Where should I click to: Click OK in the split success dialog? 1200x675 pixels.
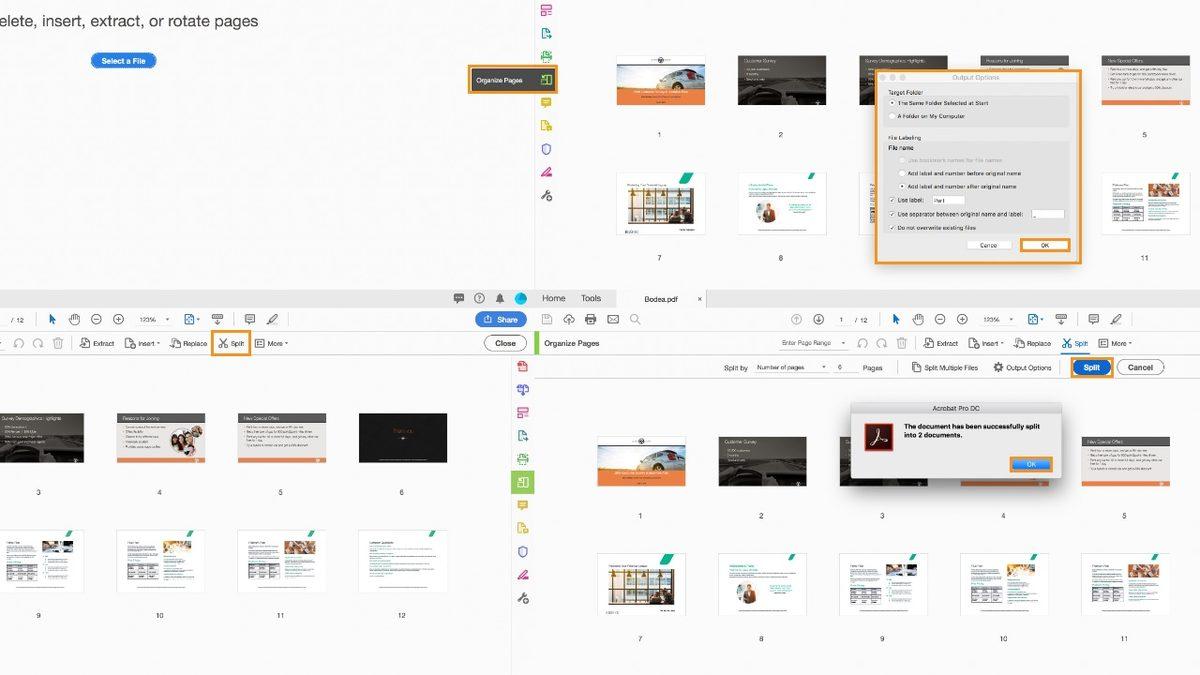tap(1031, 464)
